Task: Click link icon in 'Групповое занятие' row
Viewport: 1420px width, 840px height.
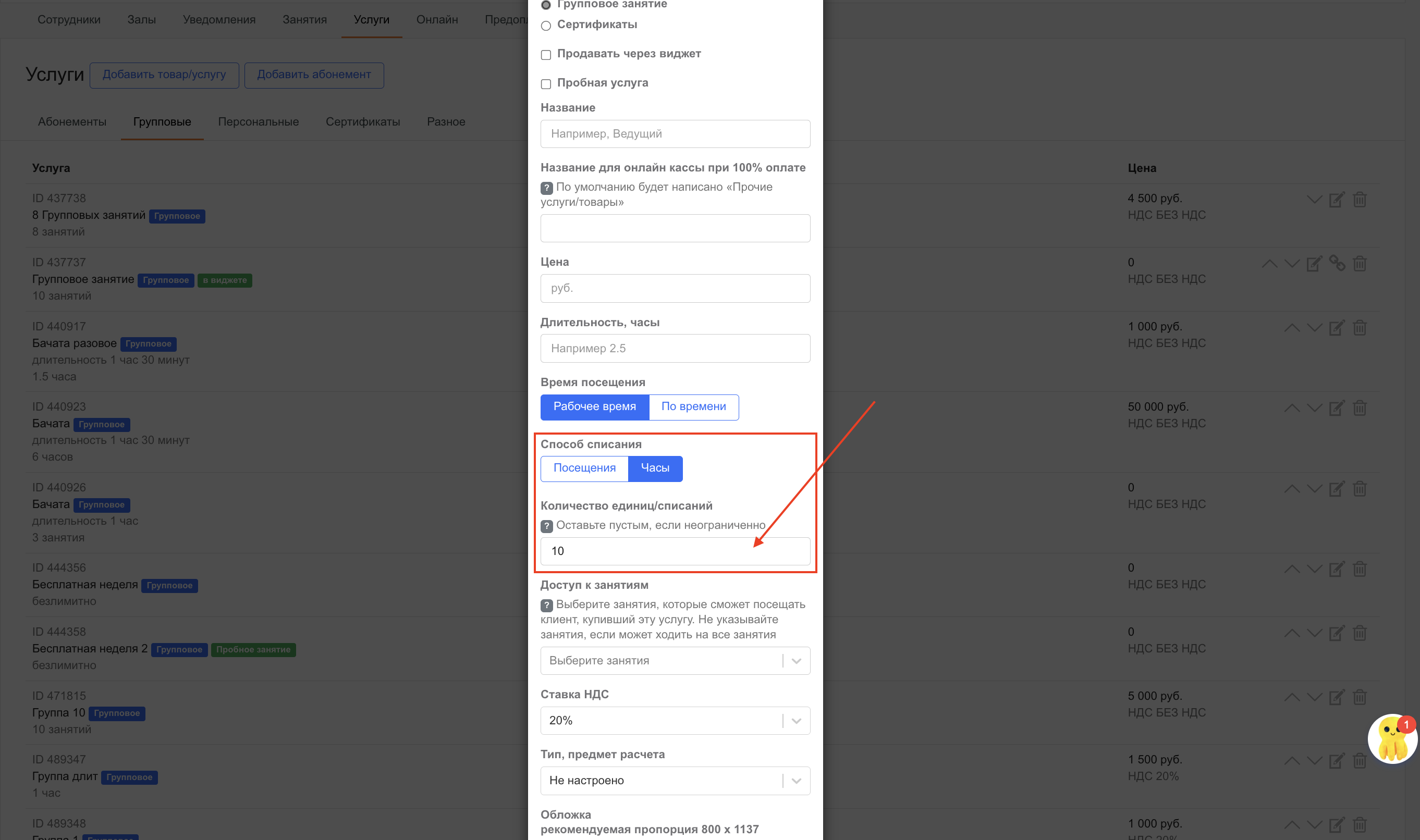Action: tap(1337, 263)
